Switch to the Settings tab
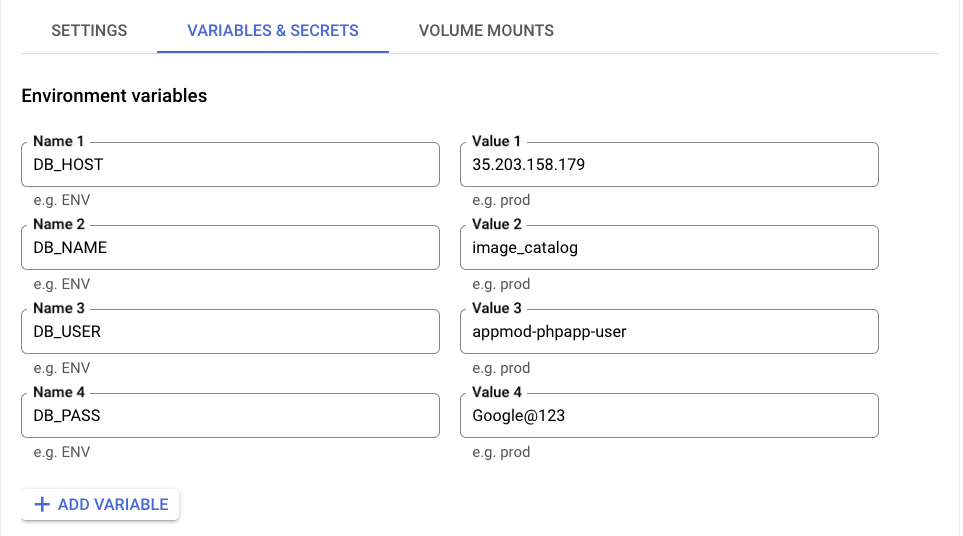Viewport: 963px width, 536px height. click(x=89, y=30)
